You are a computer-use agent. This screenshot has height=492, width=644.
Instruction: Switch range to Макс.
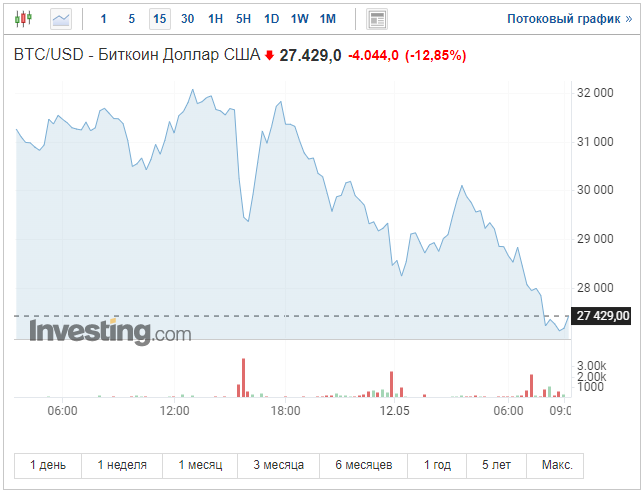(x=557, y=465)
